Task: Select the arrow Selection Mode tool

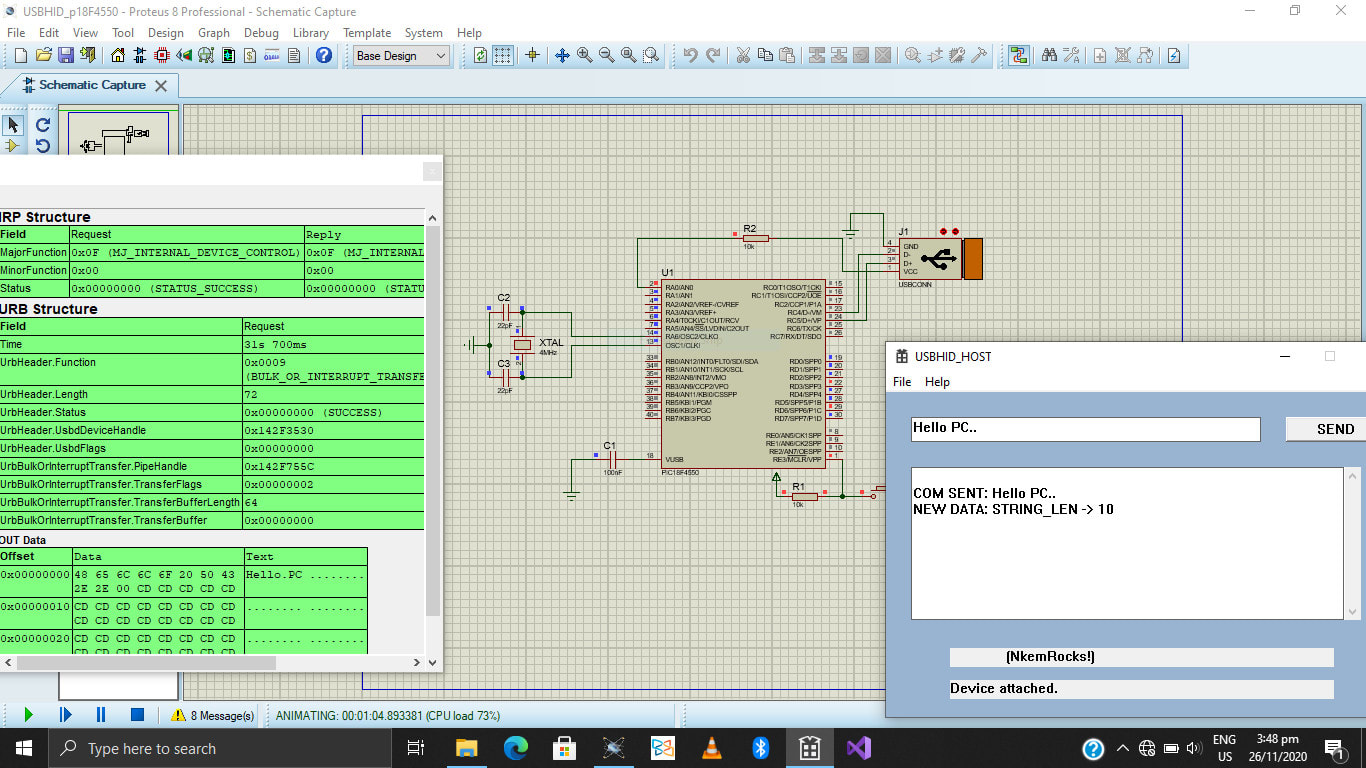Action: coord(13,125)
